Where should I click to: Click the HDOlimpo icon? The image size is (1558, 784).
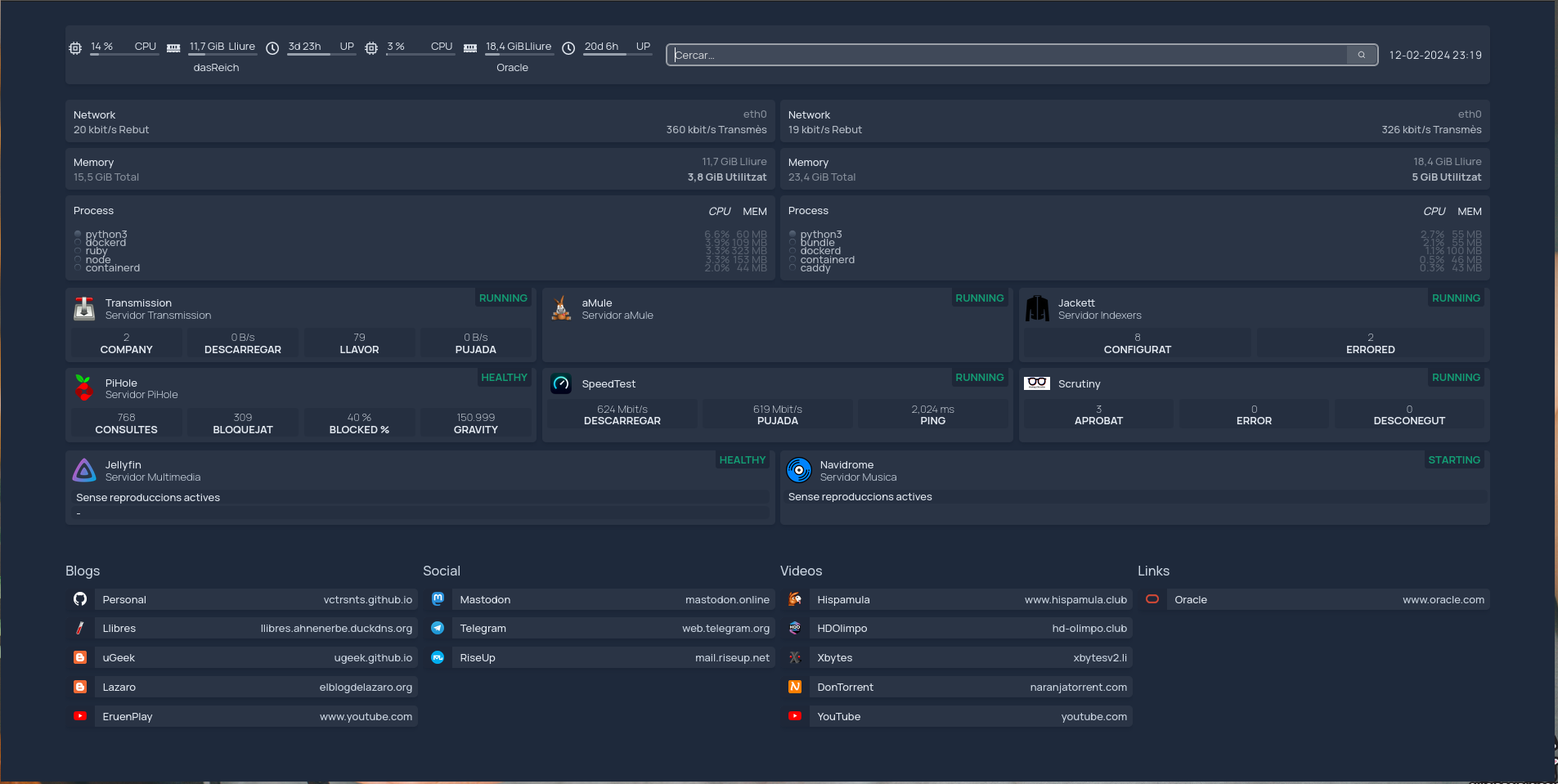point(795,628)
